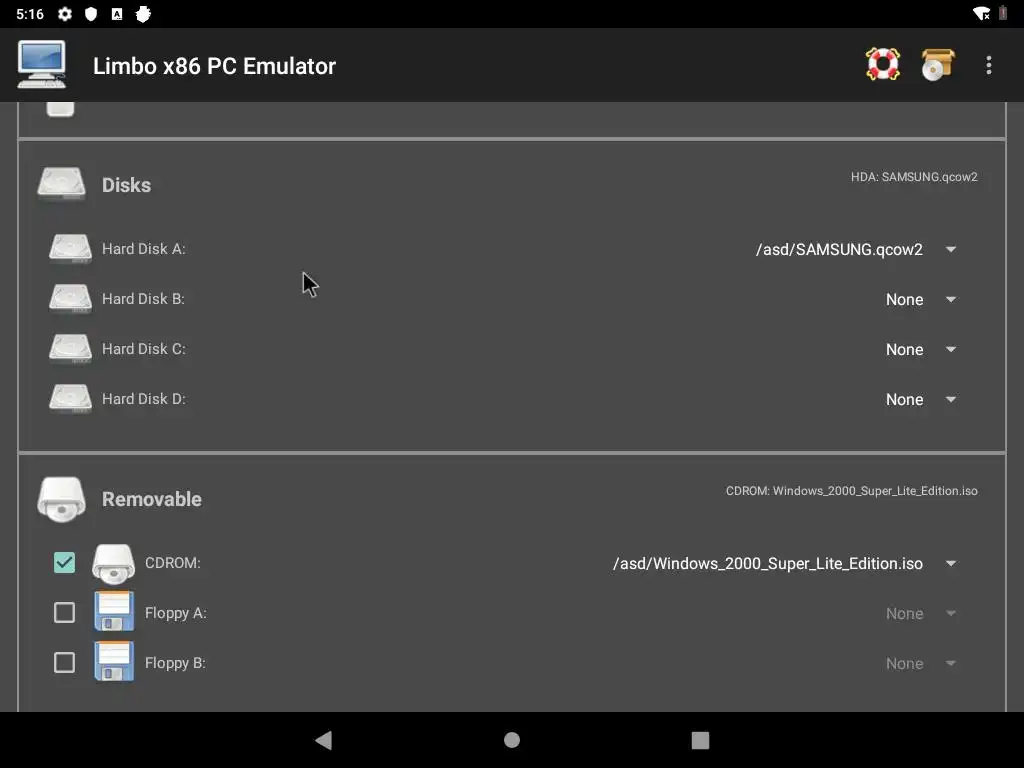Open Hard Disk A dropdown showing SAMSUNG.qcow2
Viewport: 1024px width, 768px height.
pos(856,249)
